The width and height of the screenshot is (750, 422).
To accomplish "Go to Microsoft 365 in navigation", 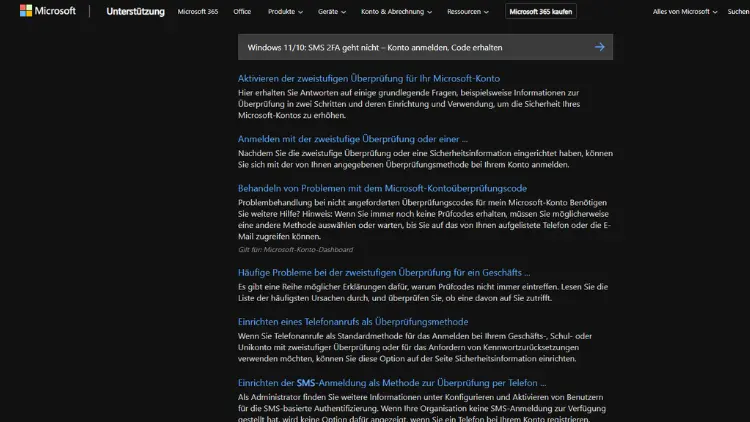I will point(199,12).
